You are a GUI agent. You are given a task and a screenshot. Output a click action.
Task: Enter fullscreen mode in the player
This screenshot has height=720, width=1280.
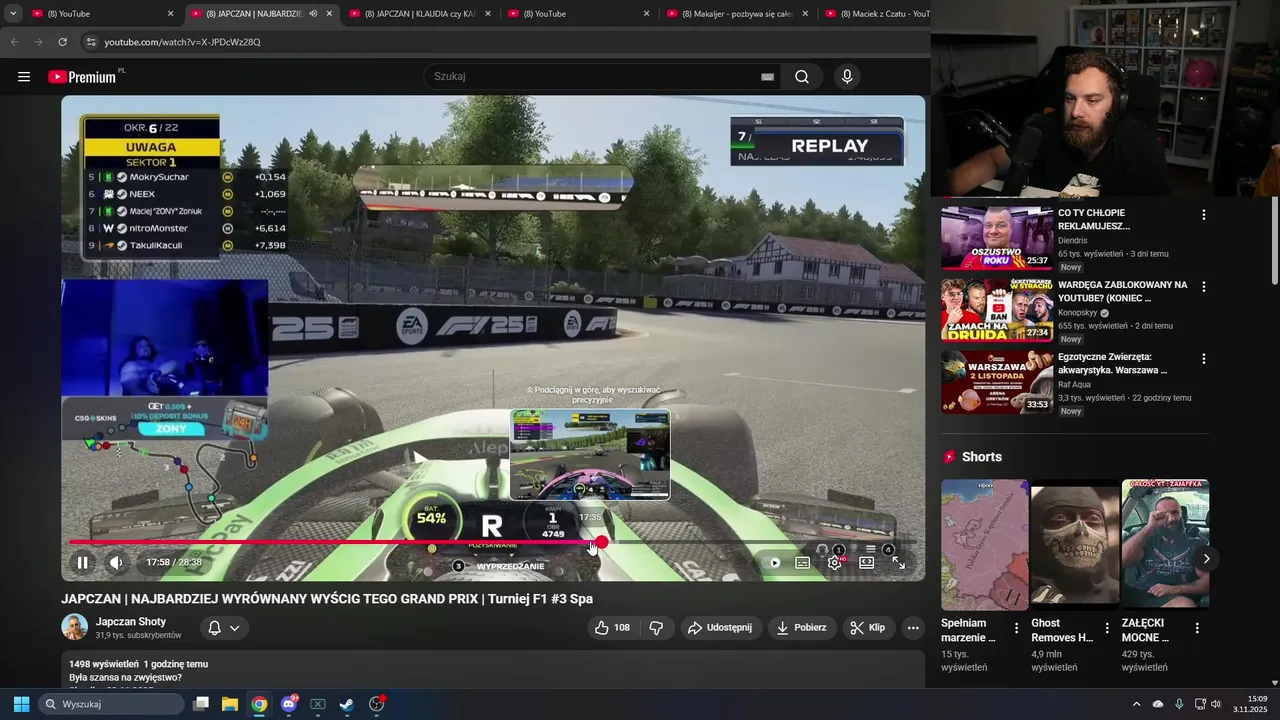[x=898, y=563]
